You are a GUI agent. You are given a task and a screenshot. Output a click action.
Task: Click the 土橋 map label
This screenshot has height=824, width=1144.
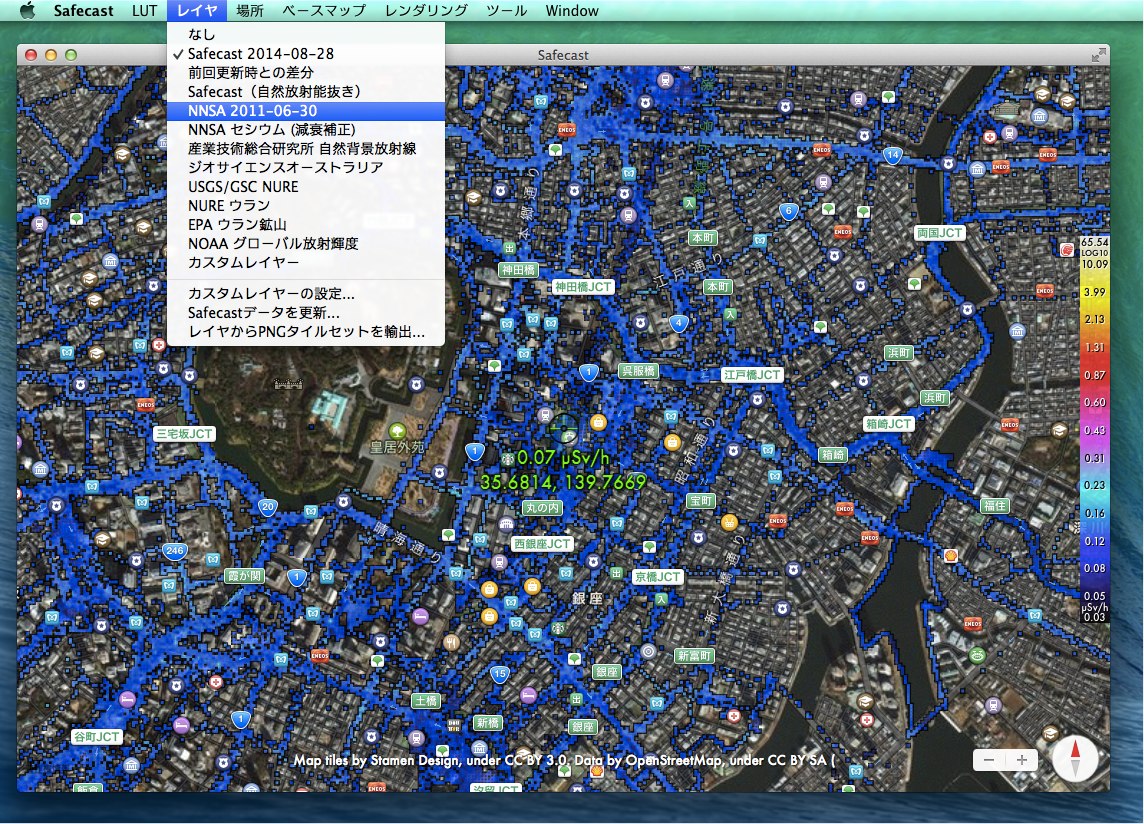point(425,701)
